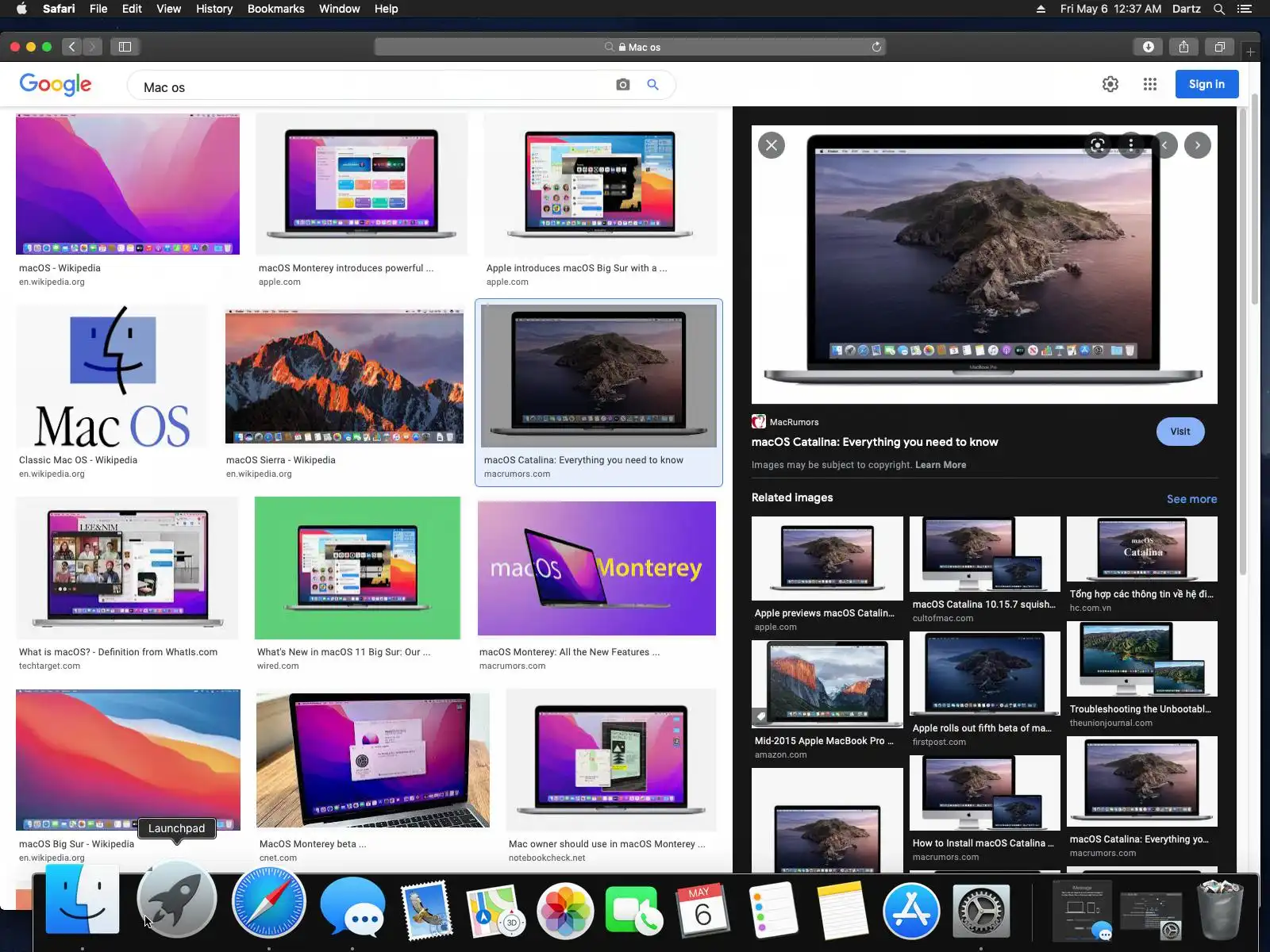Close the image preview panel
1270x952 pixels.
772,145
